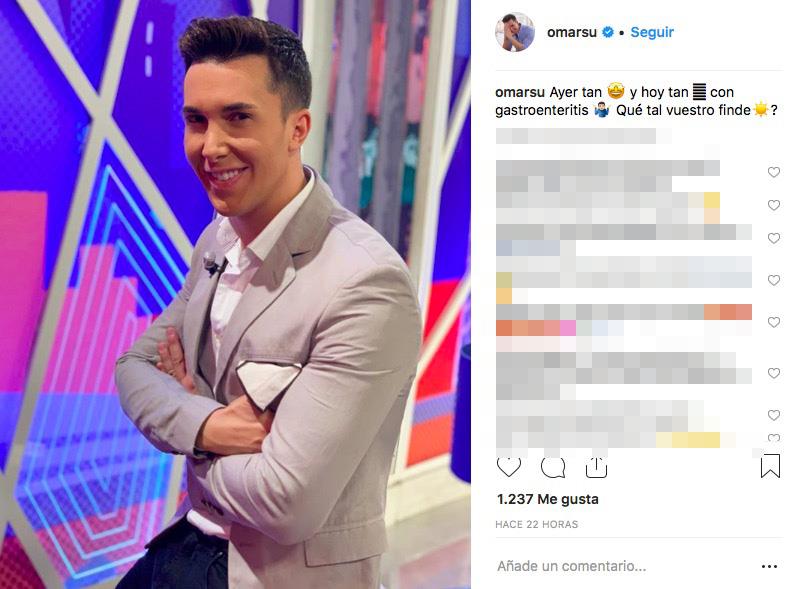Viewport: 796px width, 589px height.
Task: Open omarsu profile from header username
Action: (x=572, y=32)
